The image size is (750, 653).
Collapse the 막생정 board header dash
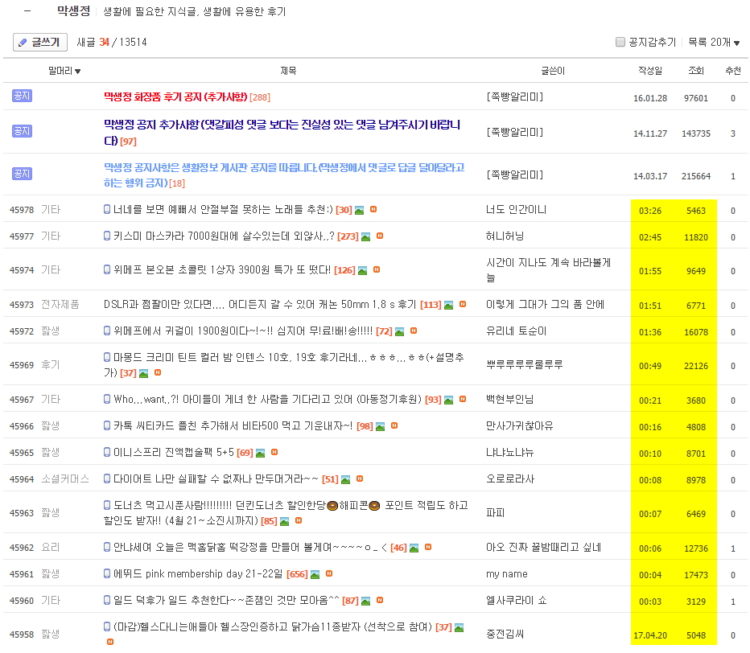pyautogui.click(x=27, y=11)
